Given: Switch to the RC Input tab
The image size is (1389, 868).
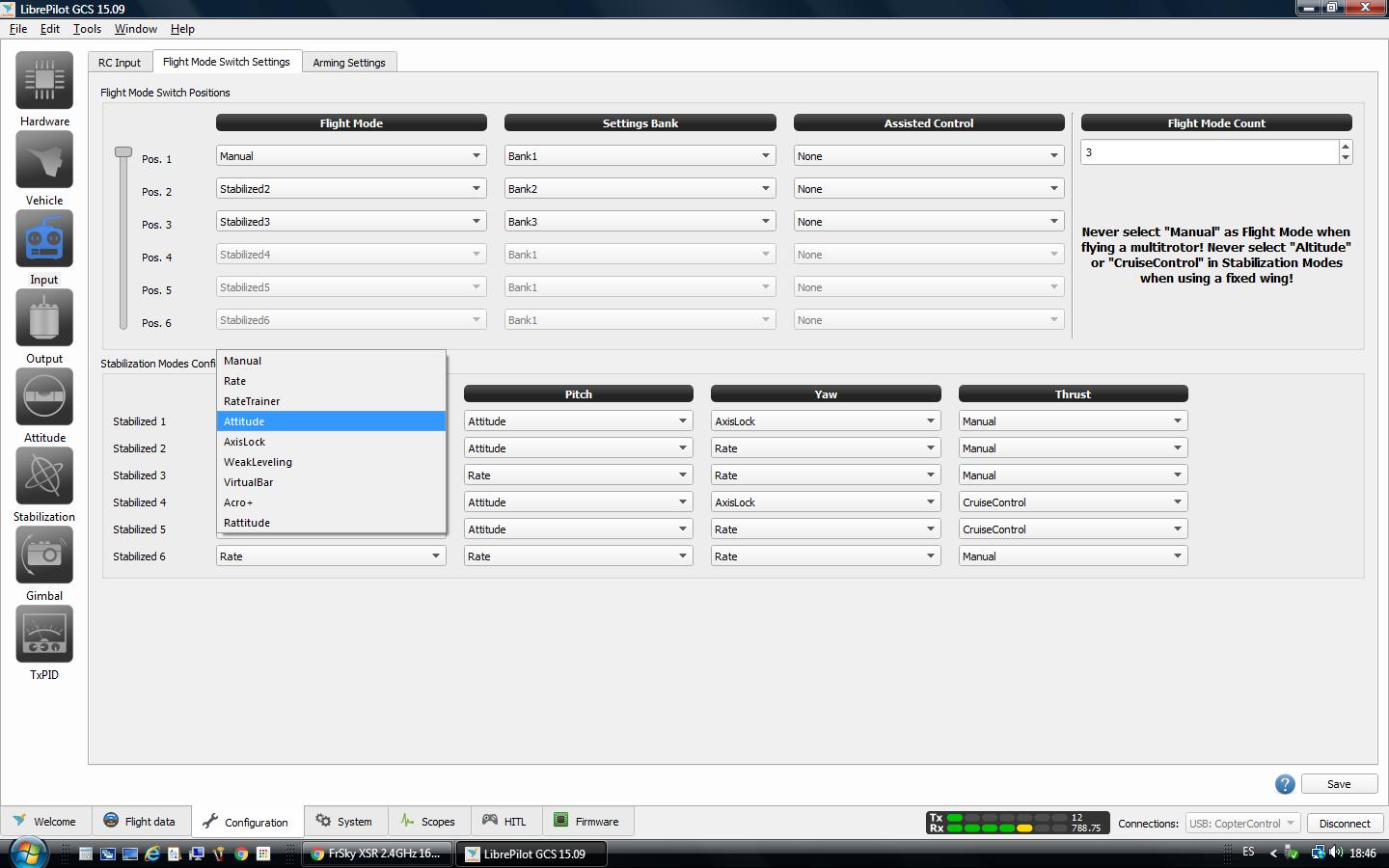Looking at the screenshot, I should coord(120,63).
